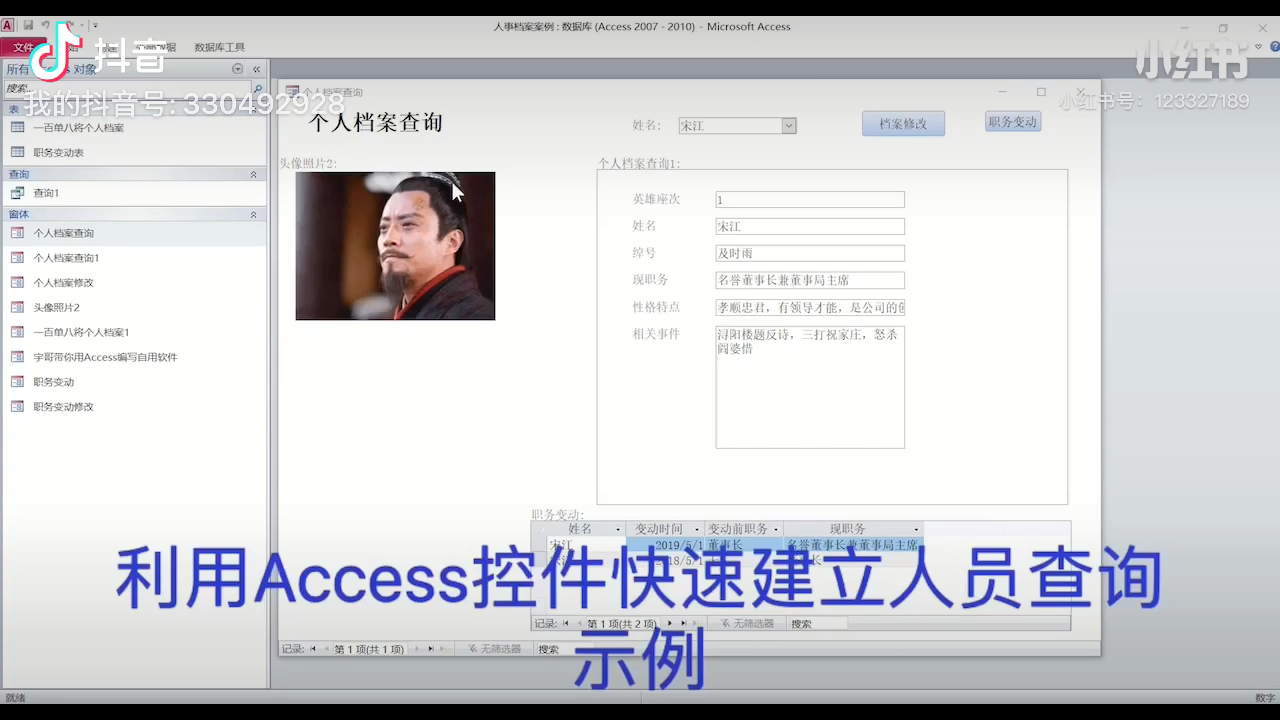Go to next record in main form navigator
The height and width of the screenshot is (720, 1280).
click(x=417, y=649)
